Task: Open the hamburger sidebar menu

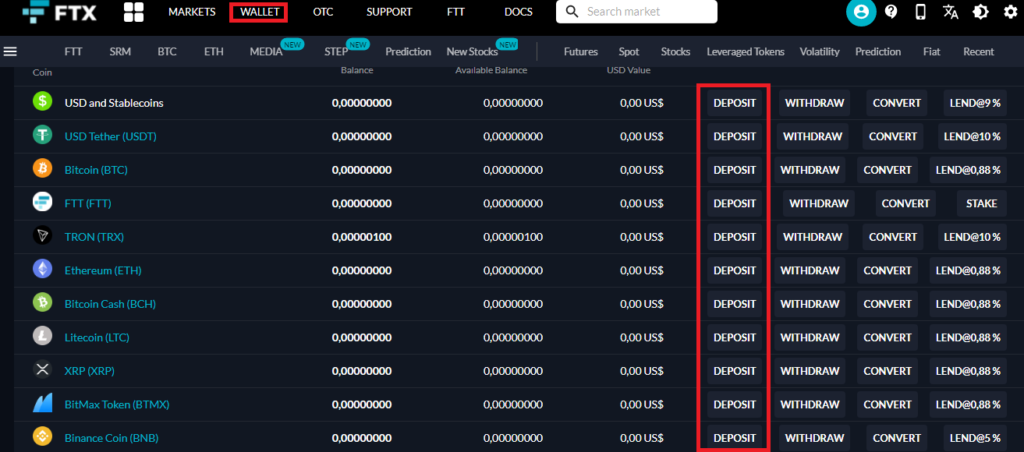Action: click(x=10, y=52)
